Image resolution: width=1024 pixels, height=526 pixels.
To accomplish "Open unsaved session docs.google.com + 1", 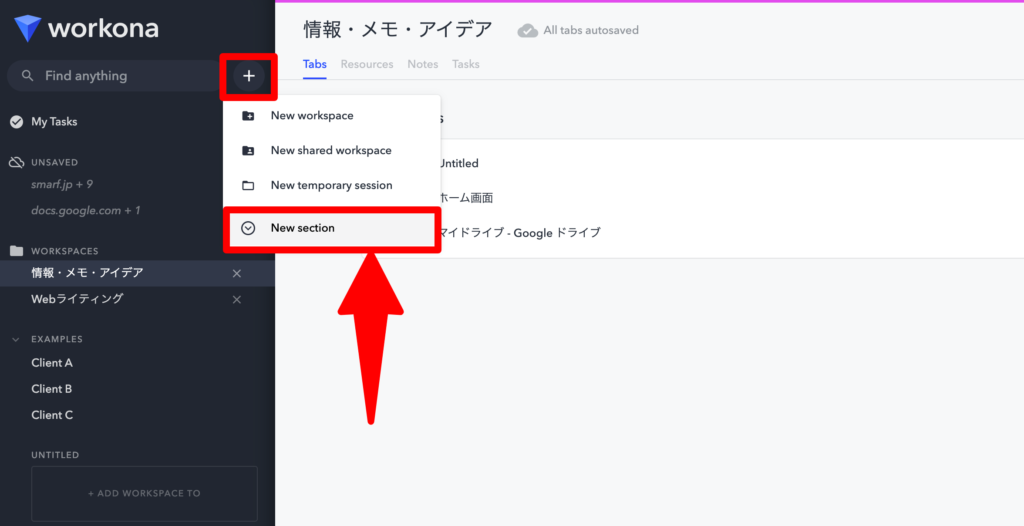I will (x=86, y=210).
